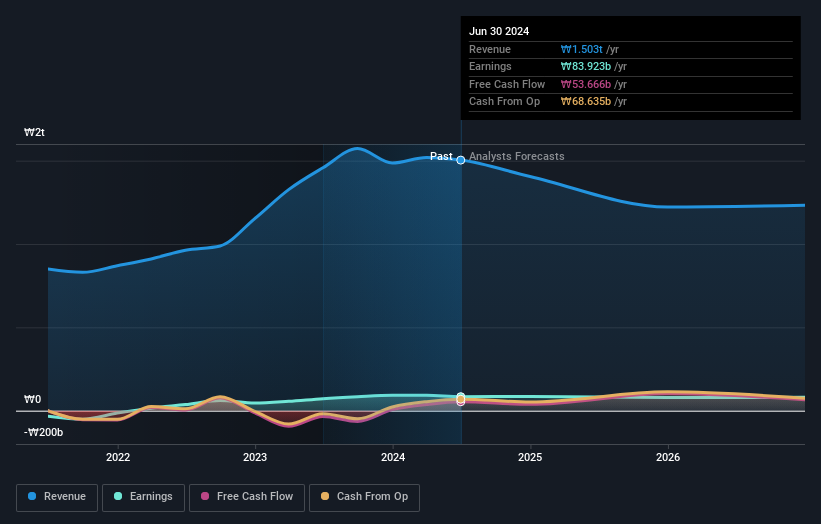Image resolution: width=821 pixels, height=524 pixels.
Task: Click the Analysts Forecasts label
Action: (x=517, y=157)
